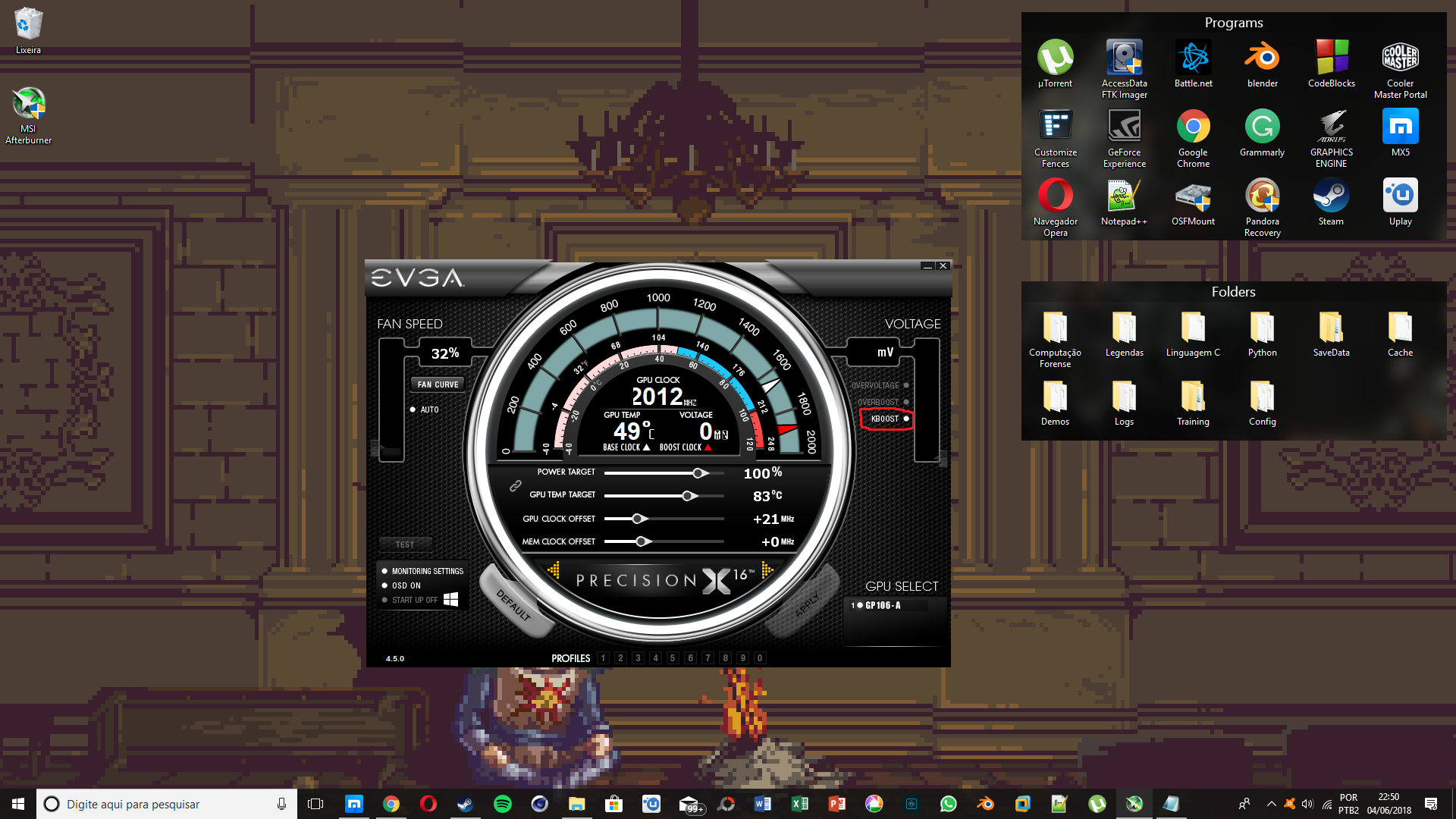Launch the blender shortcut in Programs

(1262, 64)
